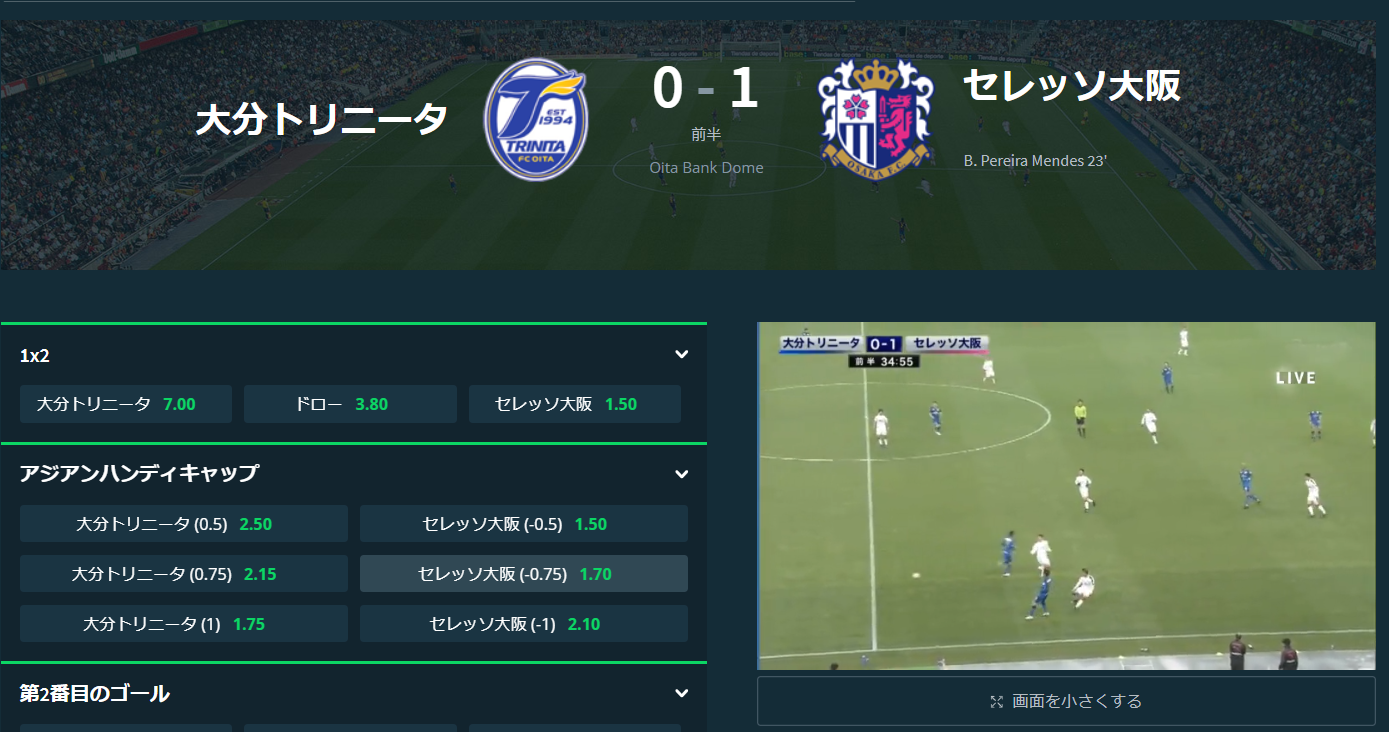
Task: Collapse the アジアンハンディキャップ section
Action: pyautogui.click(x=681, y=474)
